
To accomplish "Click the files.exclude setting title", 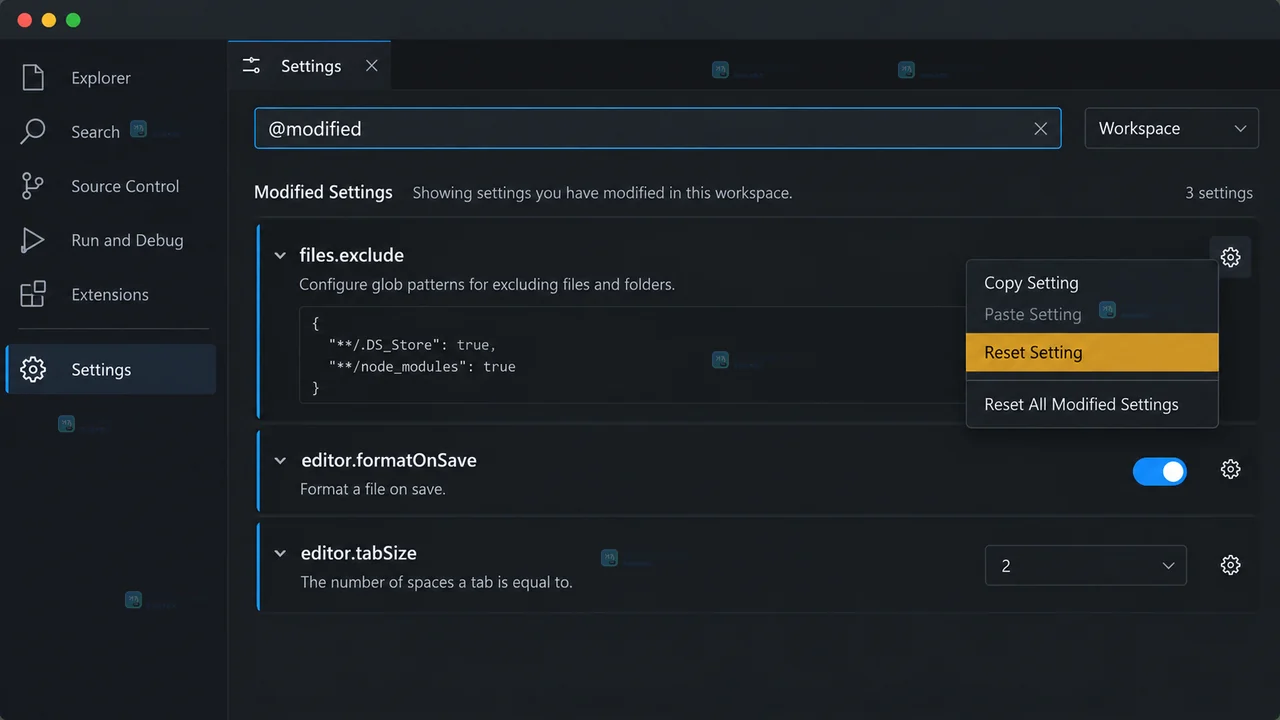I will [x=352, y=255].
